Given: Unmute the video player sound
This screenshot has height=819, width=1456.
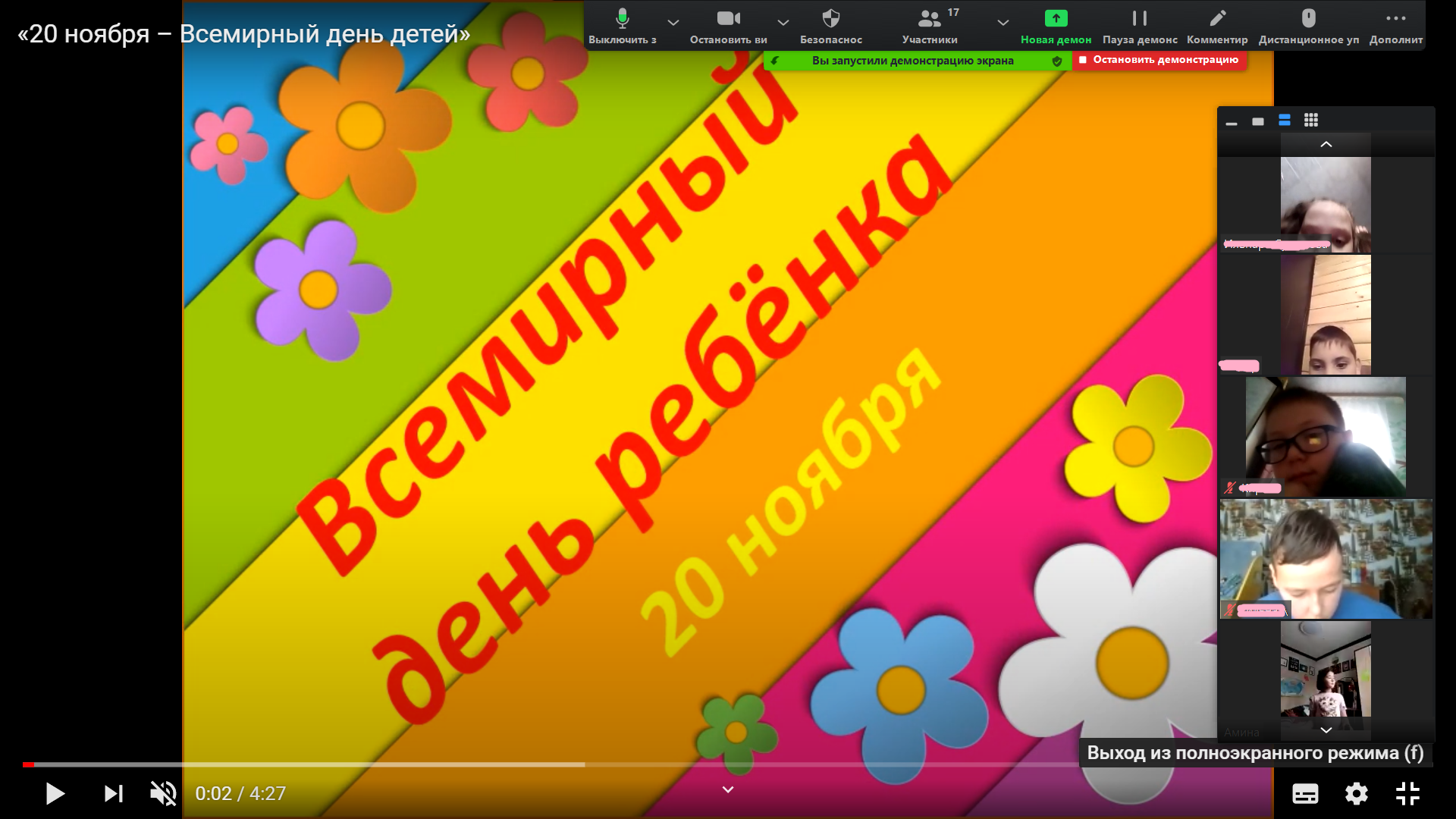Looking at the screenshot, I should [163, 794].
